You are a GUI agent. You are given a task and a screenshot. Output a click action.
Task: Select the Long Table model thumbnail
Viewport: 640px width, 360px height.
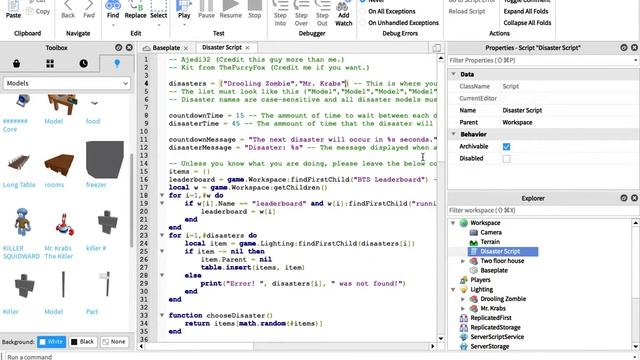coord(19,163)
